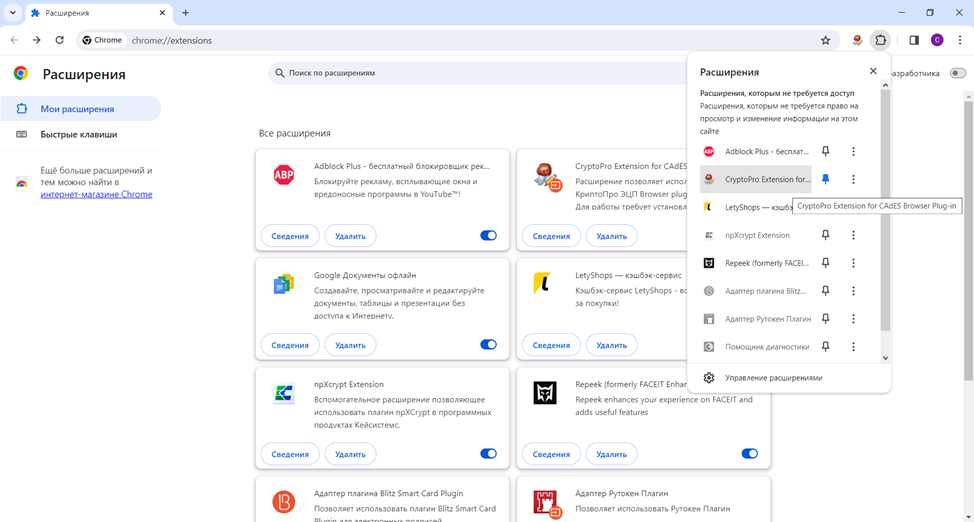Bookmark this page with star icon
The width and height of the screenshot is (974, 522).
(x=825, y=40)
